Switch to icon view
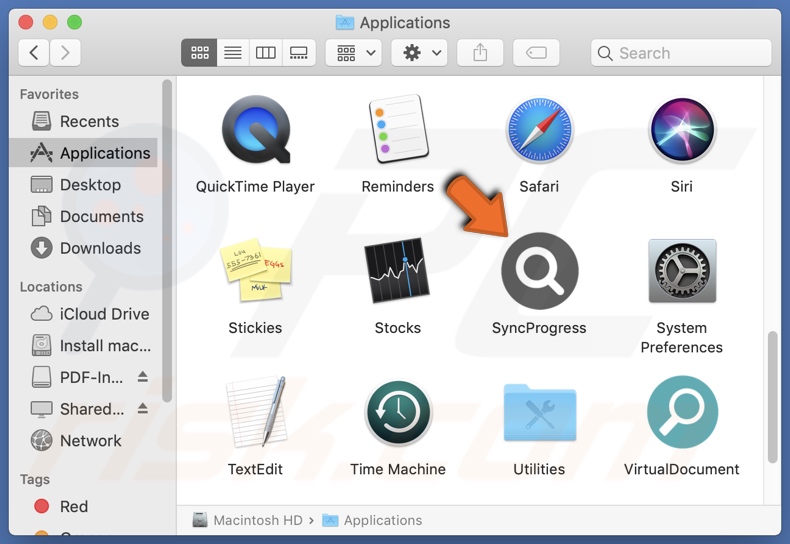The image size is (790, 544). 200,52
